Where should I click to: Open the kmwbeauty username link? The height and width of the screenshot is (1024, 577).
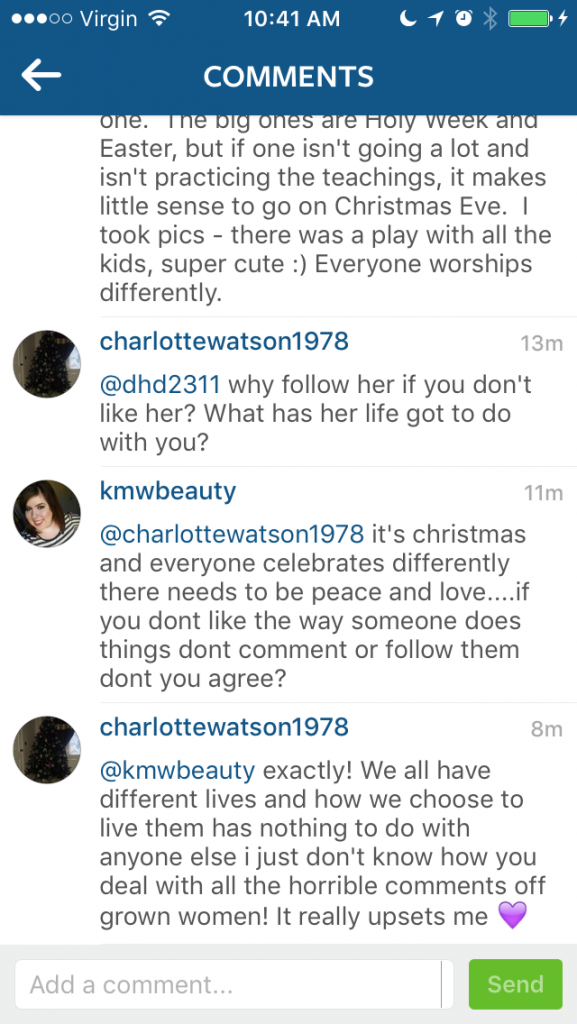[168, 491]
